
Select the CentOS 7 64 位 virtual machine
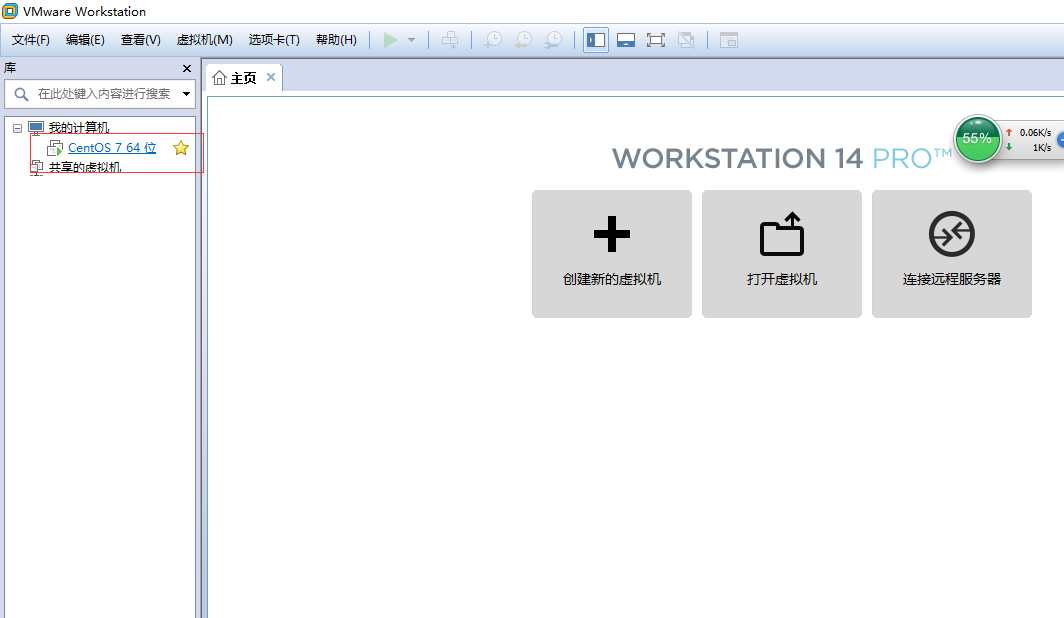click(112, 147)
